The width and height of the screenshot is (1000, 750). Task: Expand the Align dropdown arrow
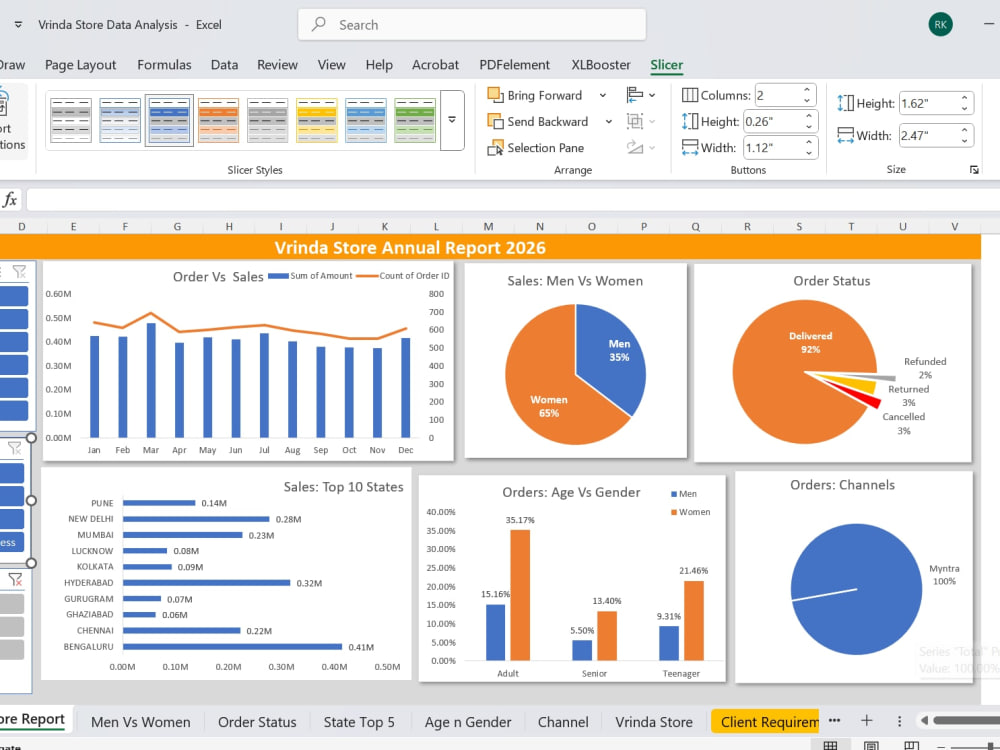(x=652, y=95)
